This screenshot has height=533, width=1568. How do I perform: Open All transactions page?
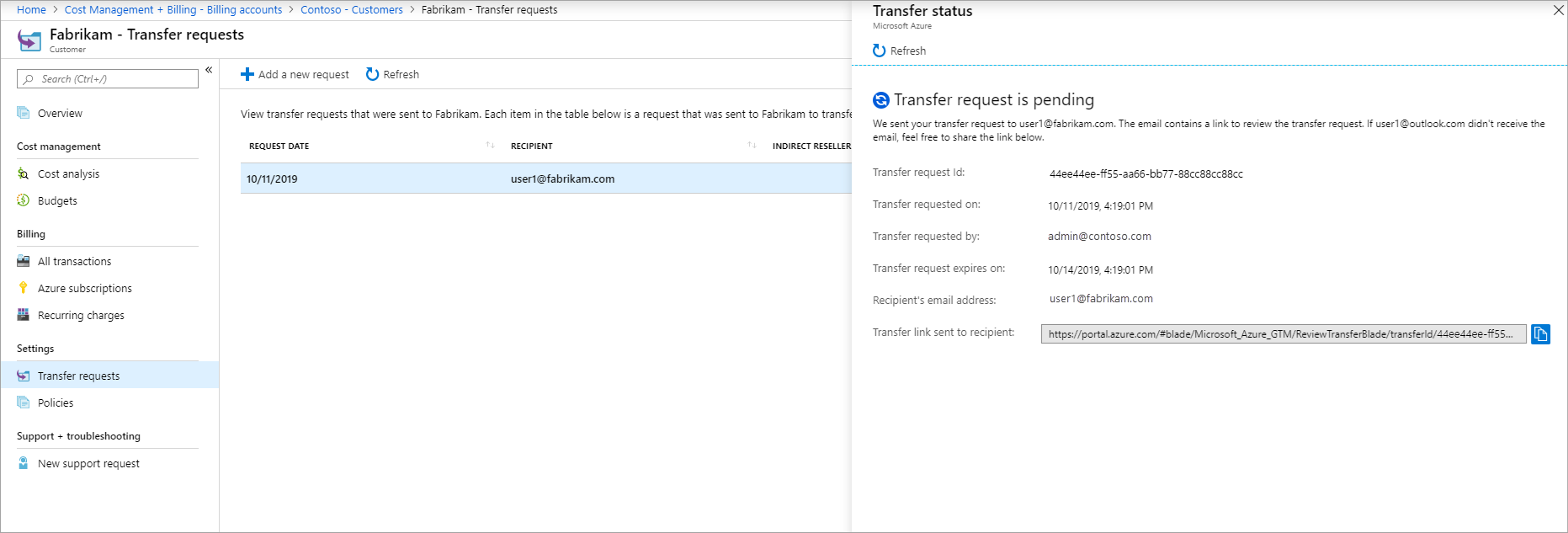[74, 262]
